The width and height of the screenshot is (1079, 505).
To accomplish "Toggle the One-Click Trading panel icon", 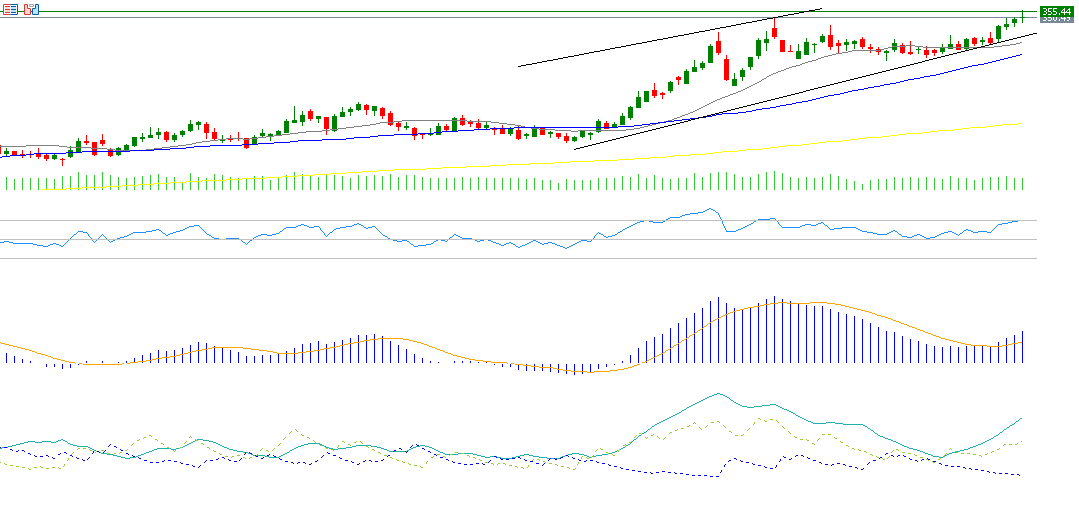I will (x=30, y=9).
